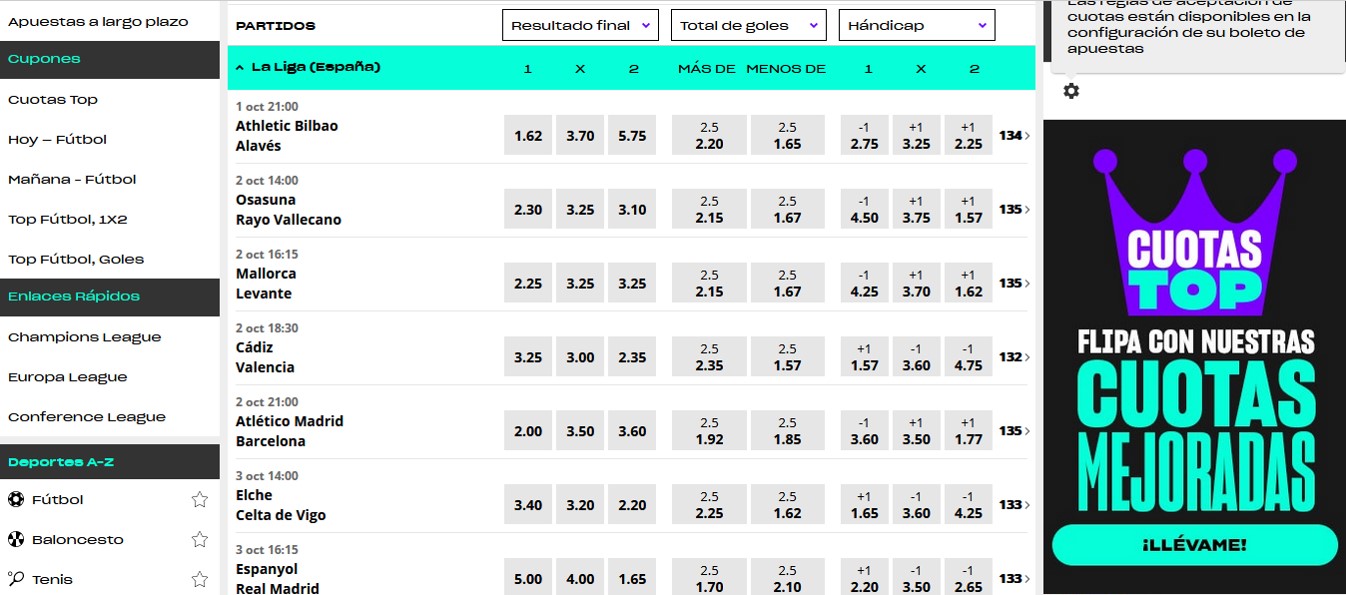1346x595 pixels.
Task: Select Levante handicap +1 at 1.62
Action: pos(968,283)
